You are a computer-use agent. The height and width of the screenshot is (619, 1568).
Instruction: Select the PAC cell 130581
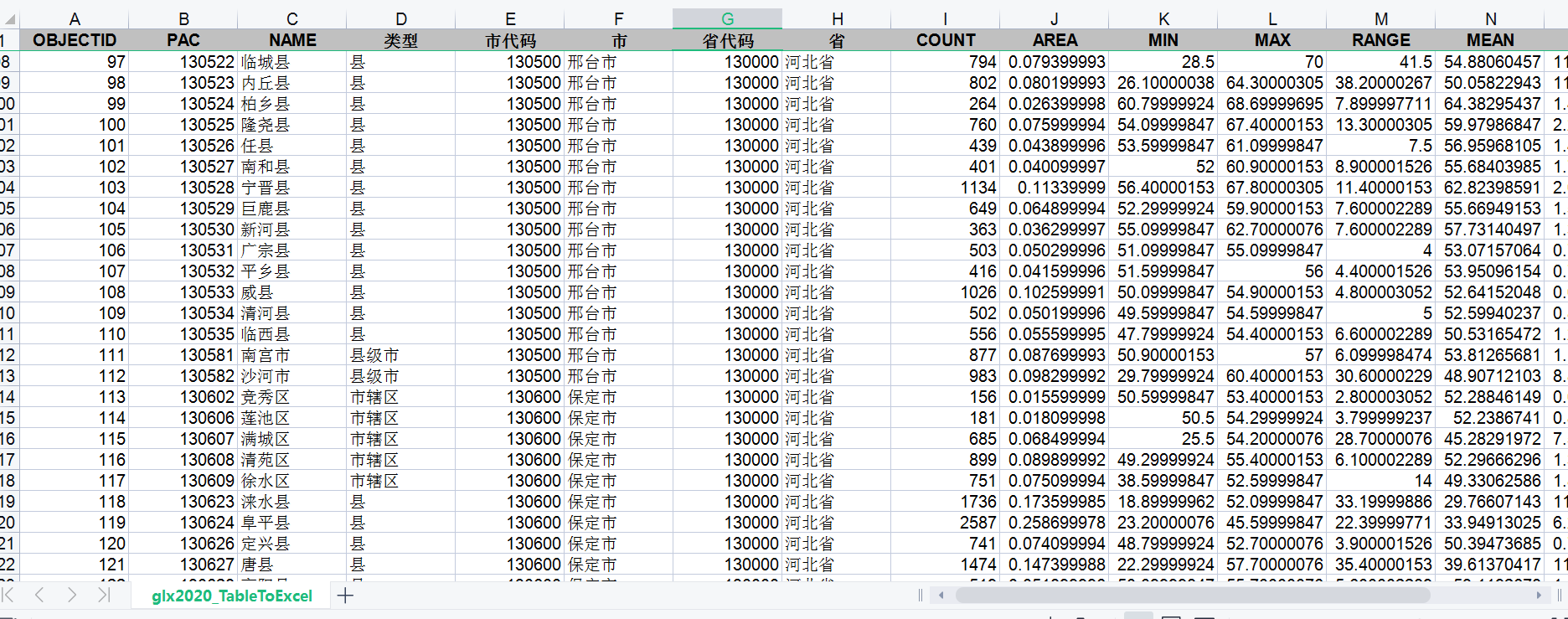coord(183,355)
